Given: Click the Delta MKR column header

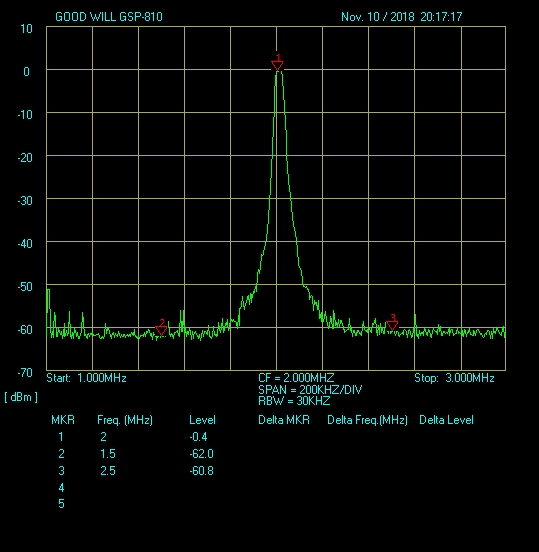Looking at the screenshot, I should coord(284,420).
